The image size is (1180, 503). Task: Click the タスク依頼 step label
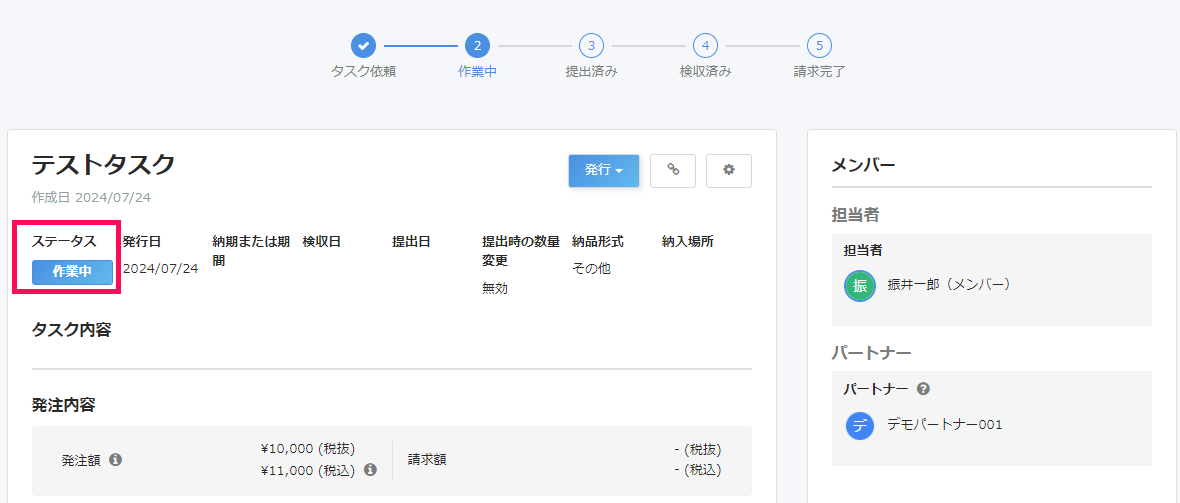coord(363,72)
